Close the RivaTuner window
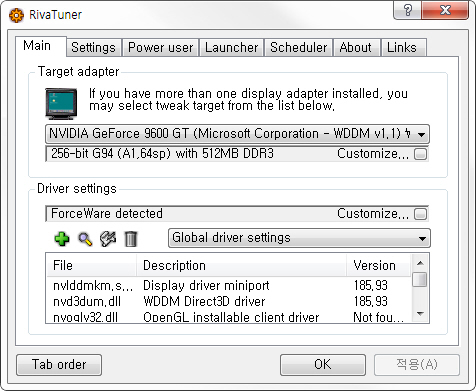The image size is (476, 391). [445, 10]
